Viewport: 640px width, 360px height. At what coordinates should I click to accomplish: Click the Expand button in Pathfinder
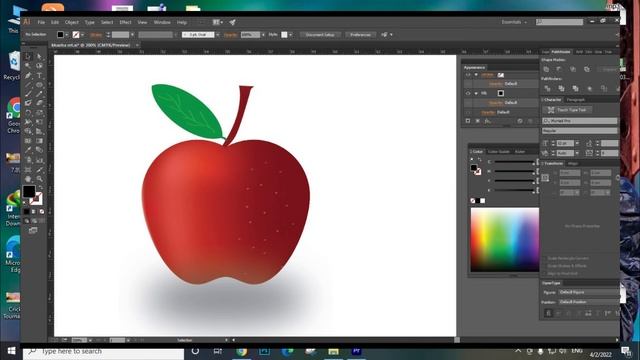pyautogui.click(x=609, y=69)
